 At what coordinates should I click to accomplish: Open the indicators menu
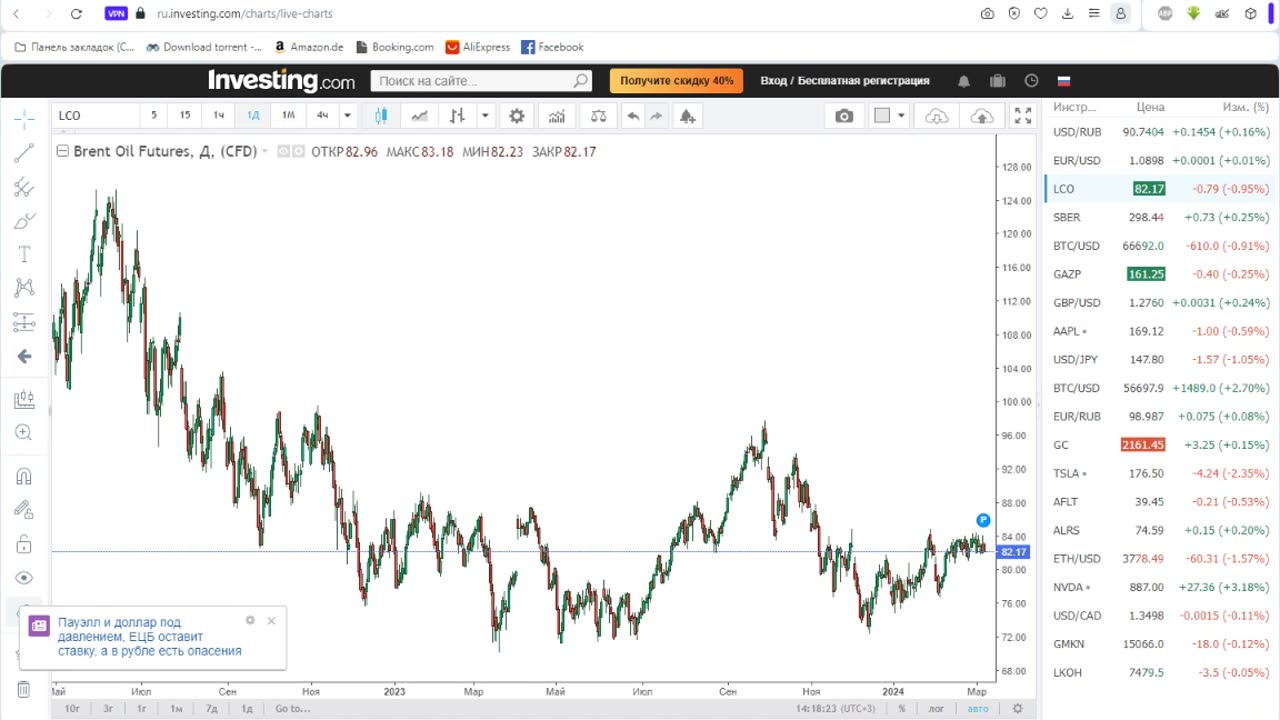pos(557,116)
